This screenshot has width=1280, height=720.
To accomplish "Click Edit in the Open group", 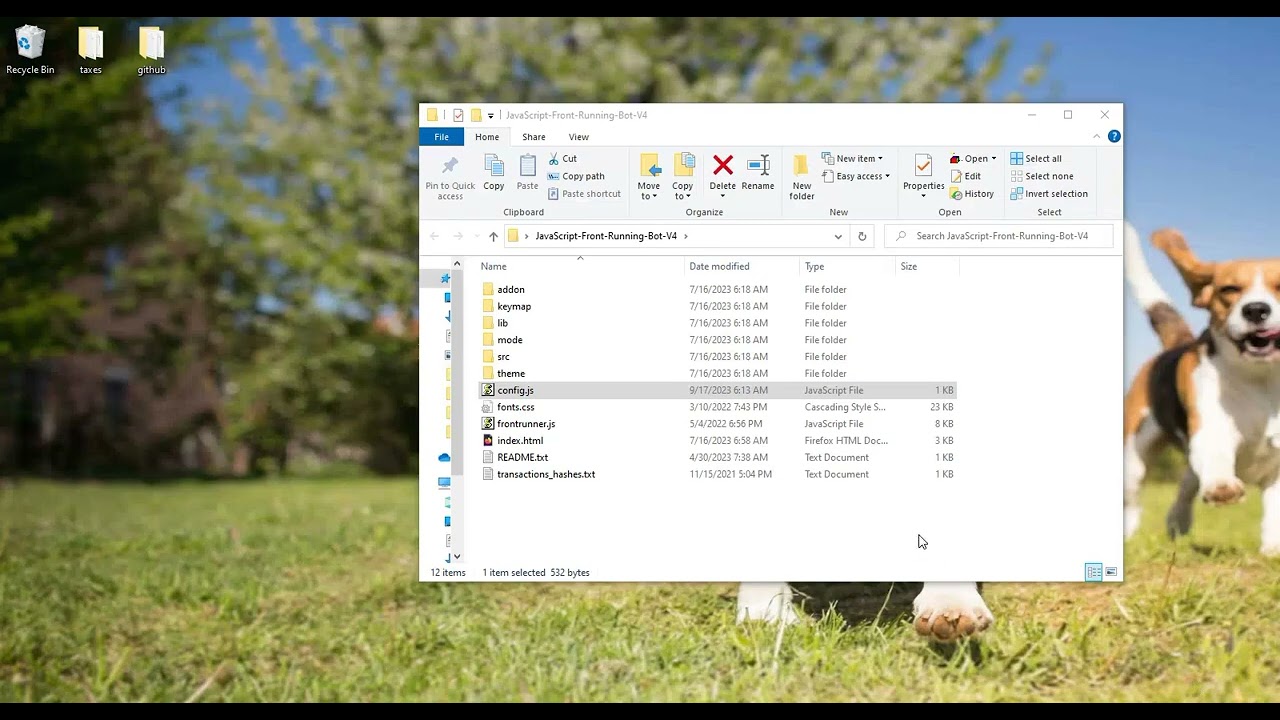I will pyautogui.click(x=966, y=176).
